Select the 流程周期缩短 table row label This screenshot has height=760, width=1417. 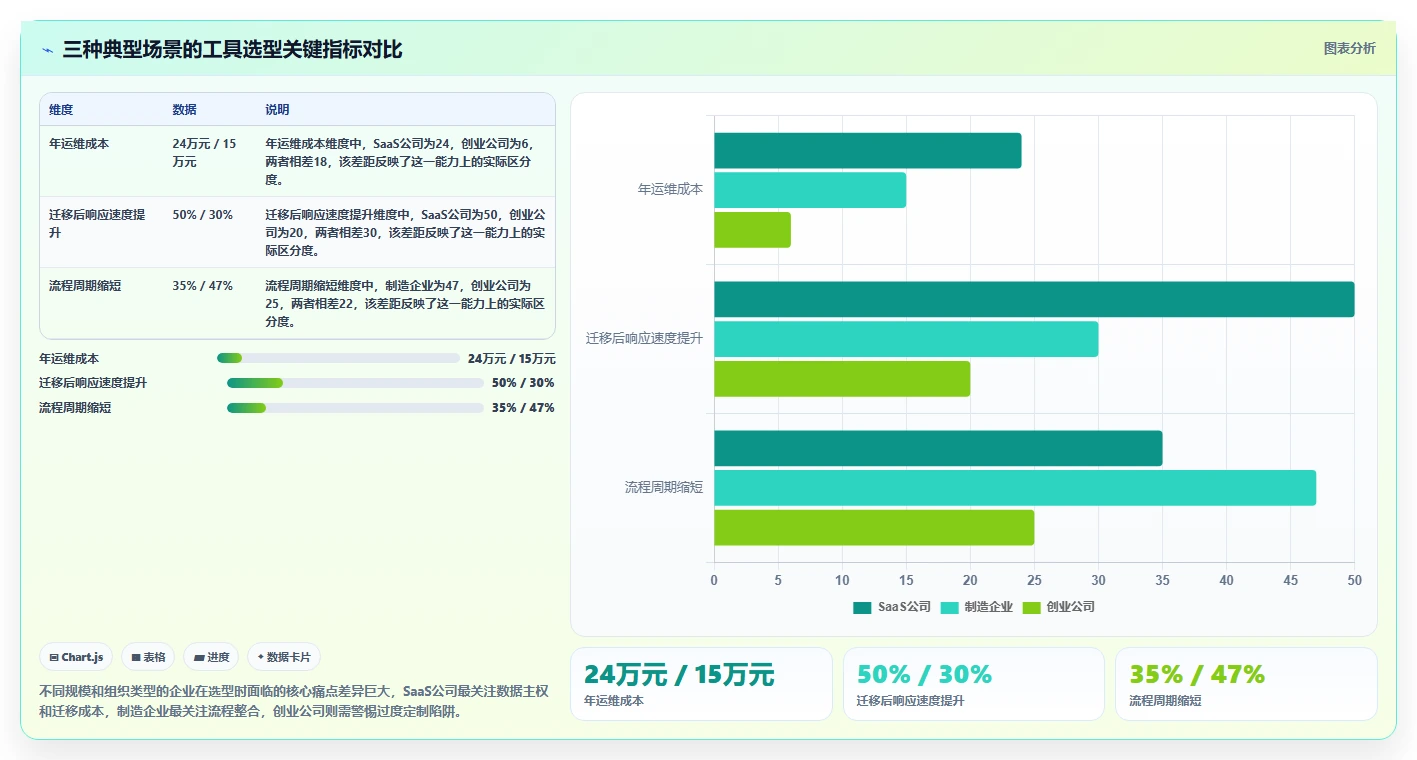pyautogui.click(x=85, y=286)
